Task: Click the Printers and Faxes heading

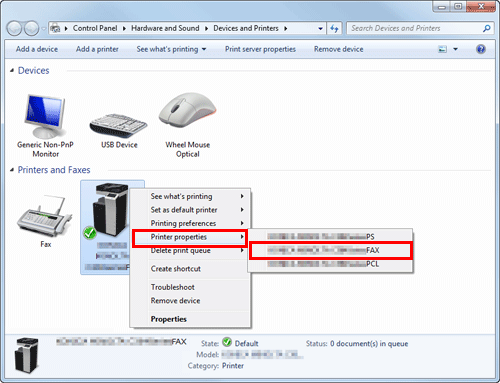Action: (x=54, y=170)
